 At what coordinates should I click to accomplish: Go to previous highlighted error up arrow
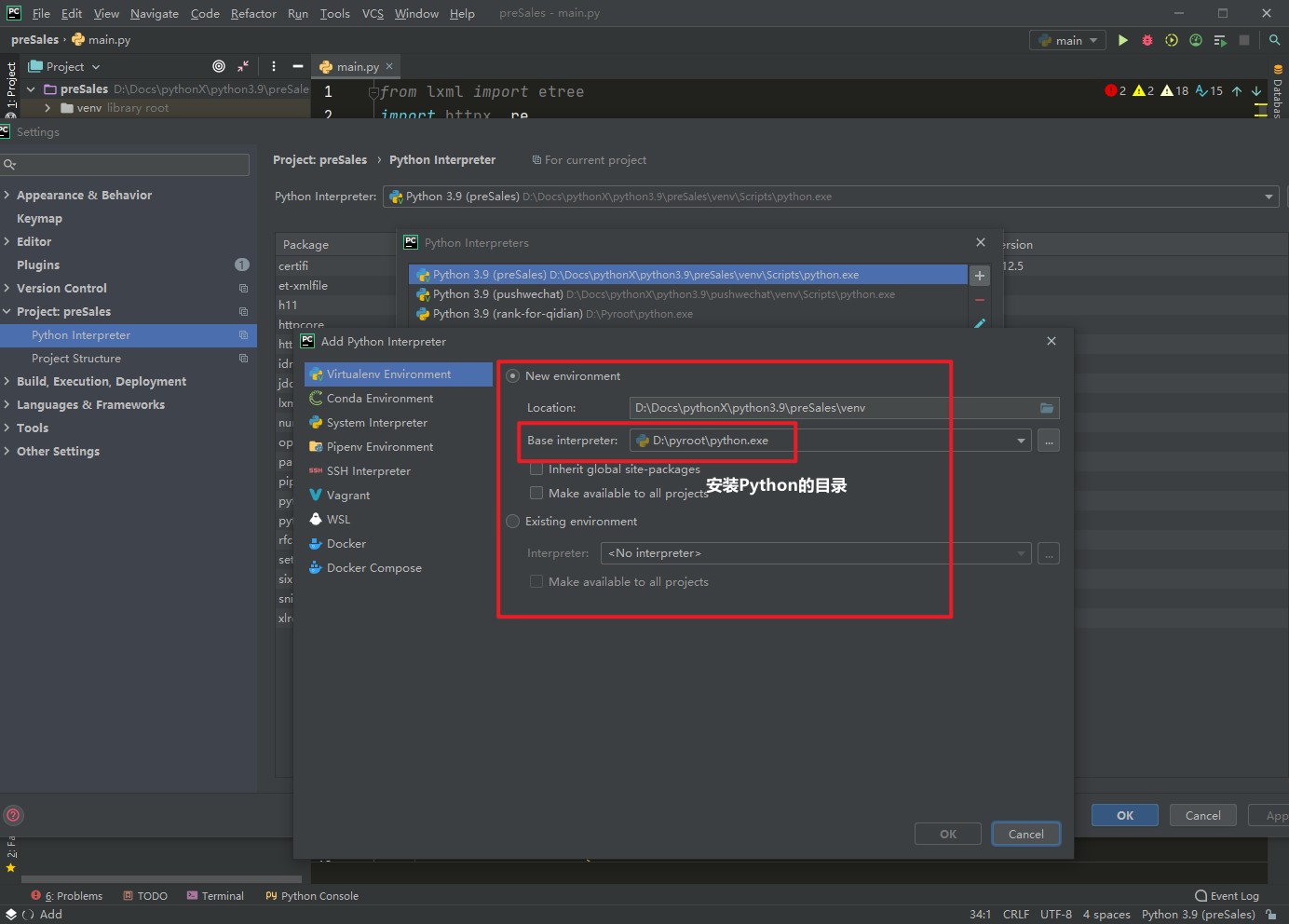coord(1237,90)
